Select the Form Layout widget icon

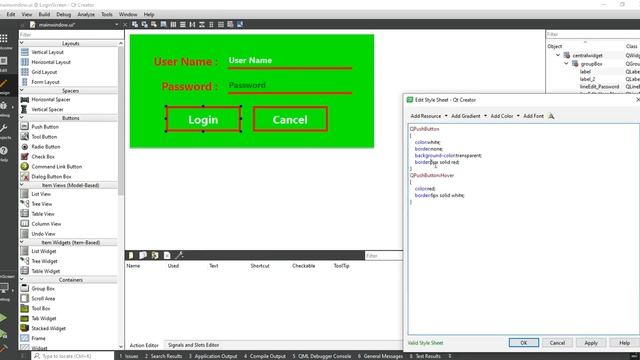tap(24, 82)
